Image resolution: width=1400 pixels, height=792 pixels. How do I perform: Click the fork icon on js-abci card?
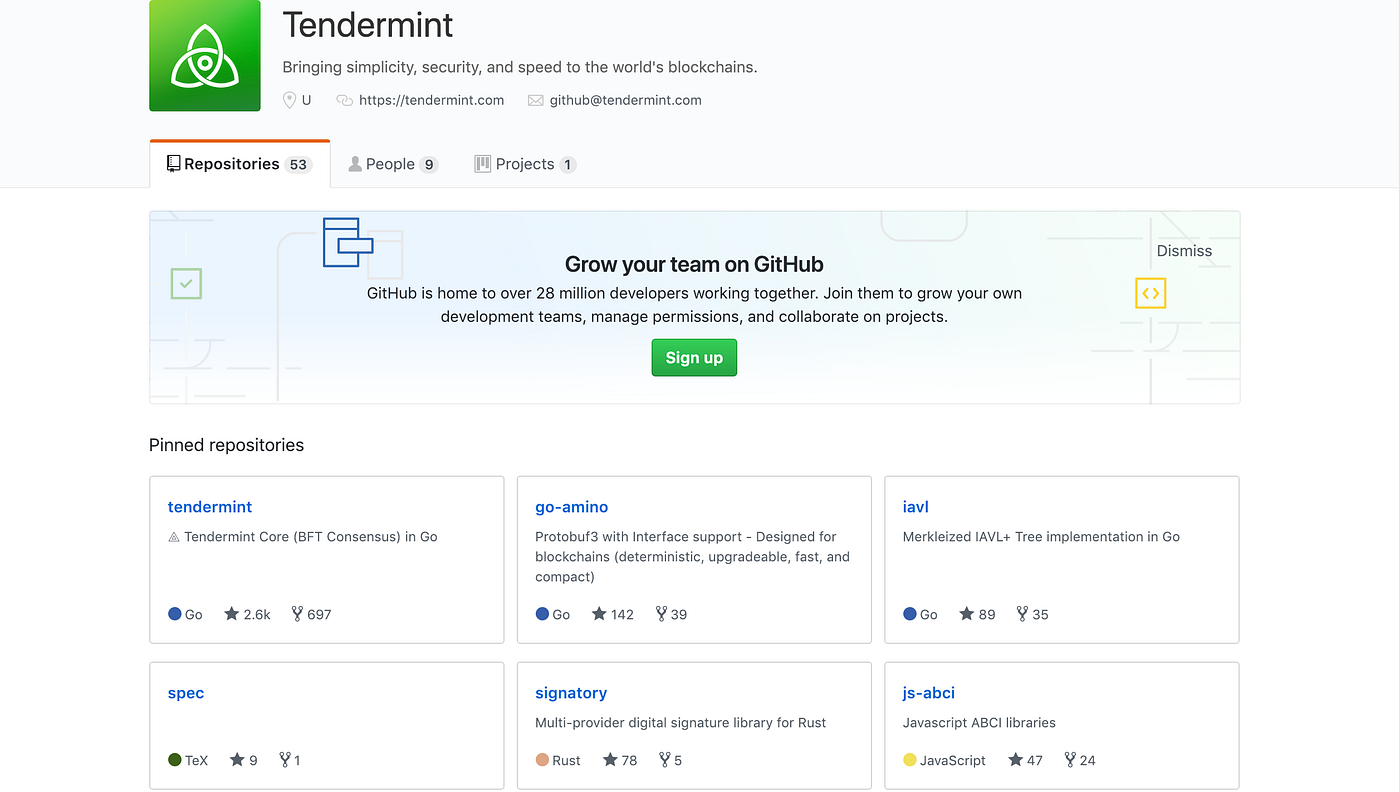tap(1070, 760)
